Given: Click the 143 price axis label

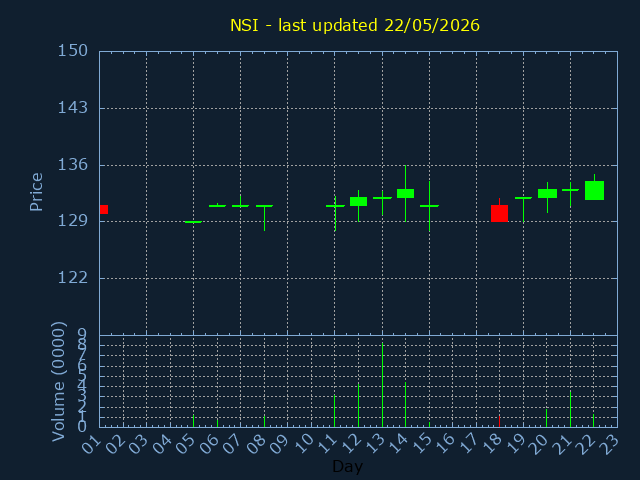Looking at the screenshot, I should click(73, 108).
